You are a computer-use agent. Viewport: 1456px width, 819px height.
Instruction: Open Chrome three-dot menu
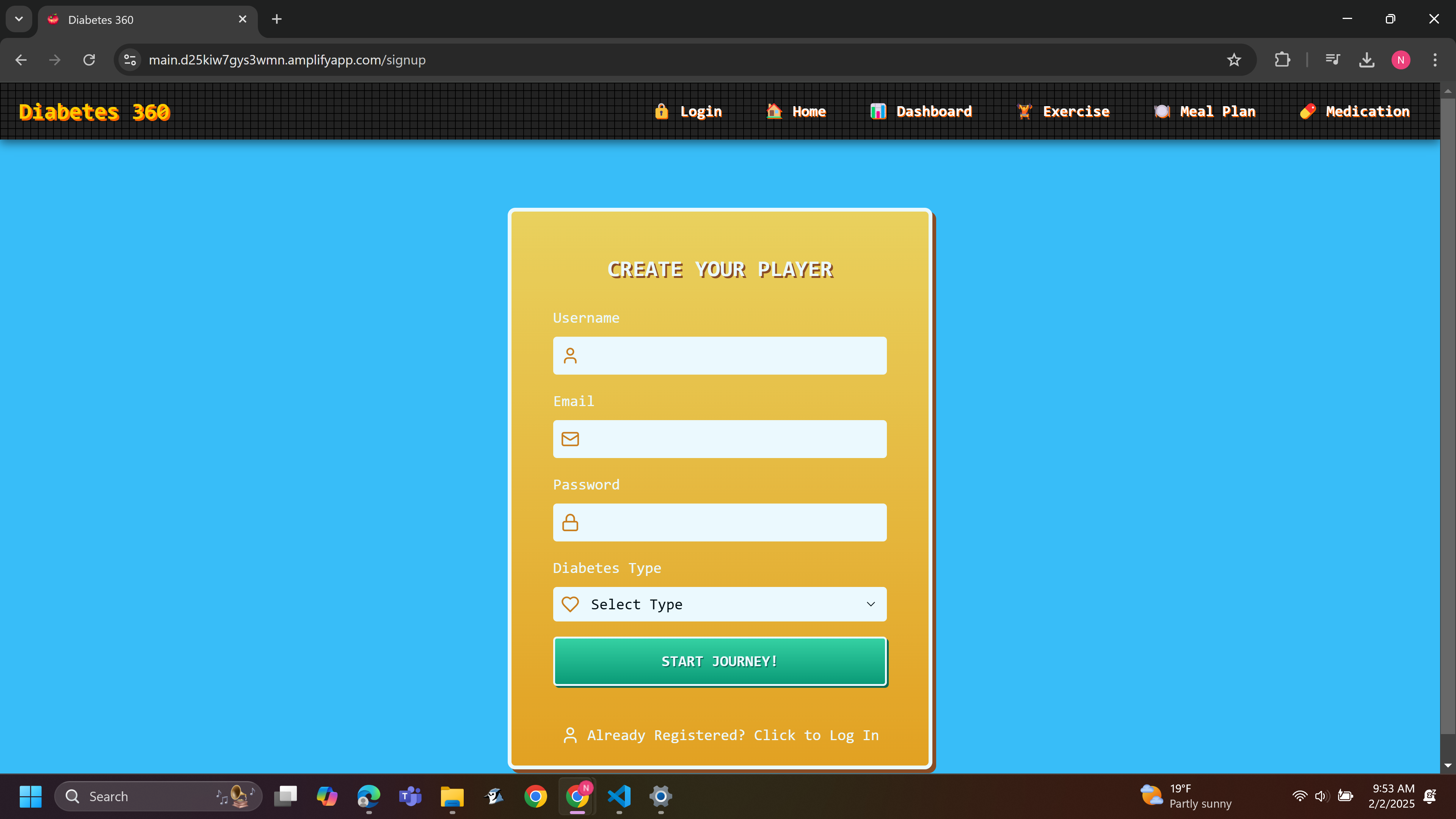tap(1434, 60)
